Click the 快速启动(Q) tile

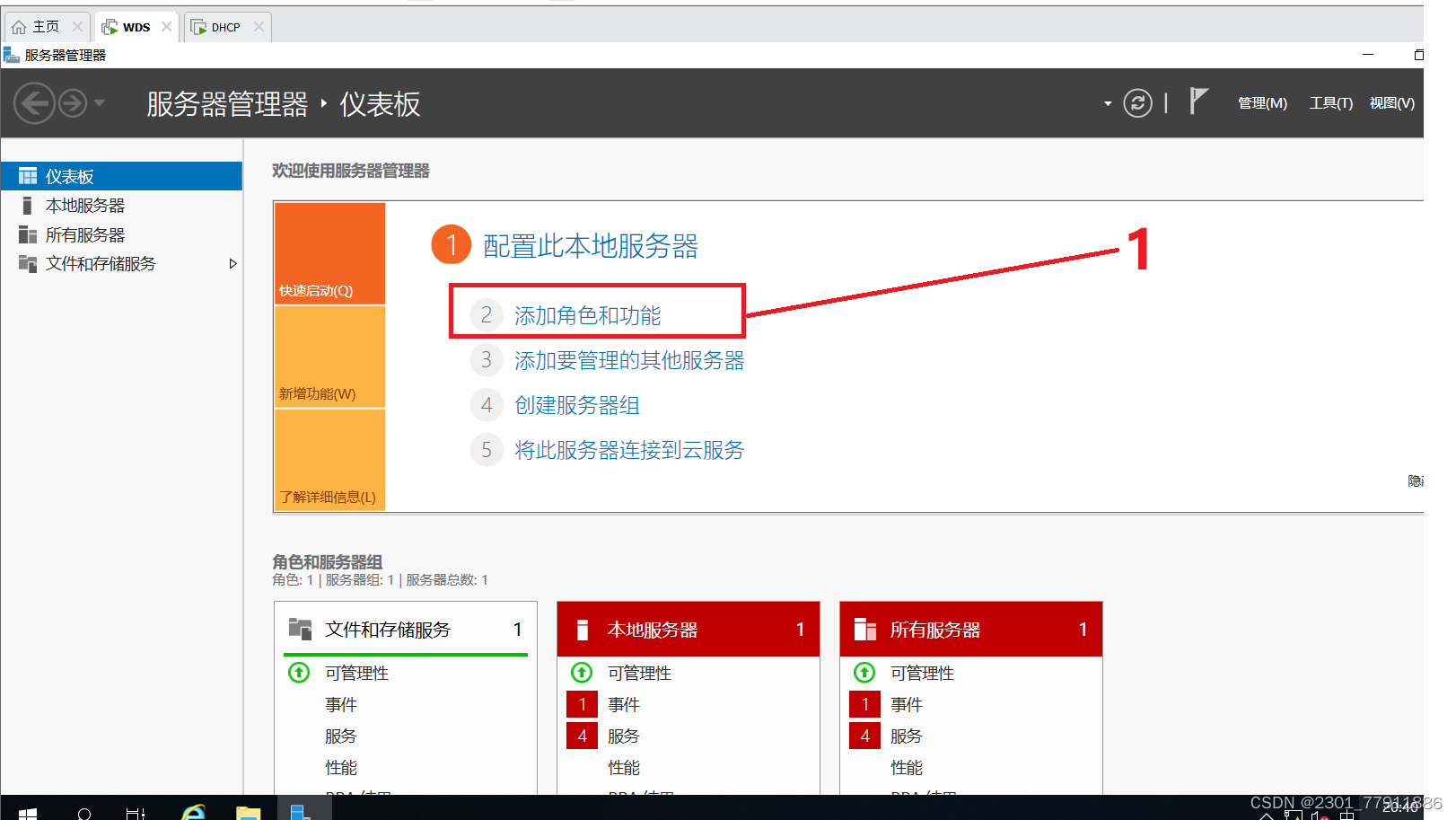tap(329, 253)
